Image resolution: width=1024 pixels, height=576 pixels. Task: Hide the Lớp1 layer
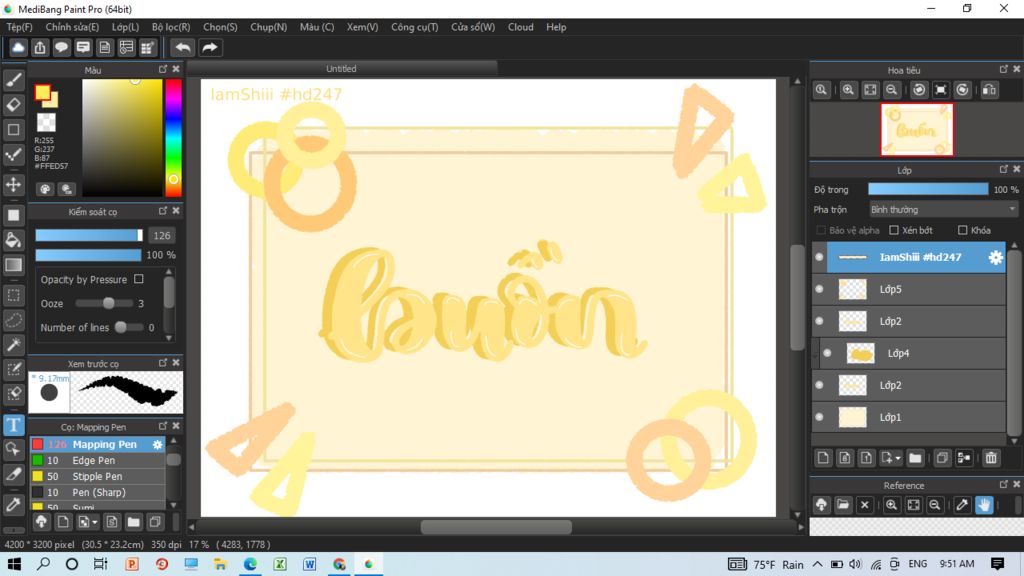click(x=820, y=417)
